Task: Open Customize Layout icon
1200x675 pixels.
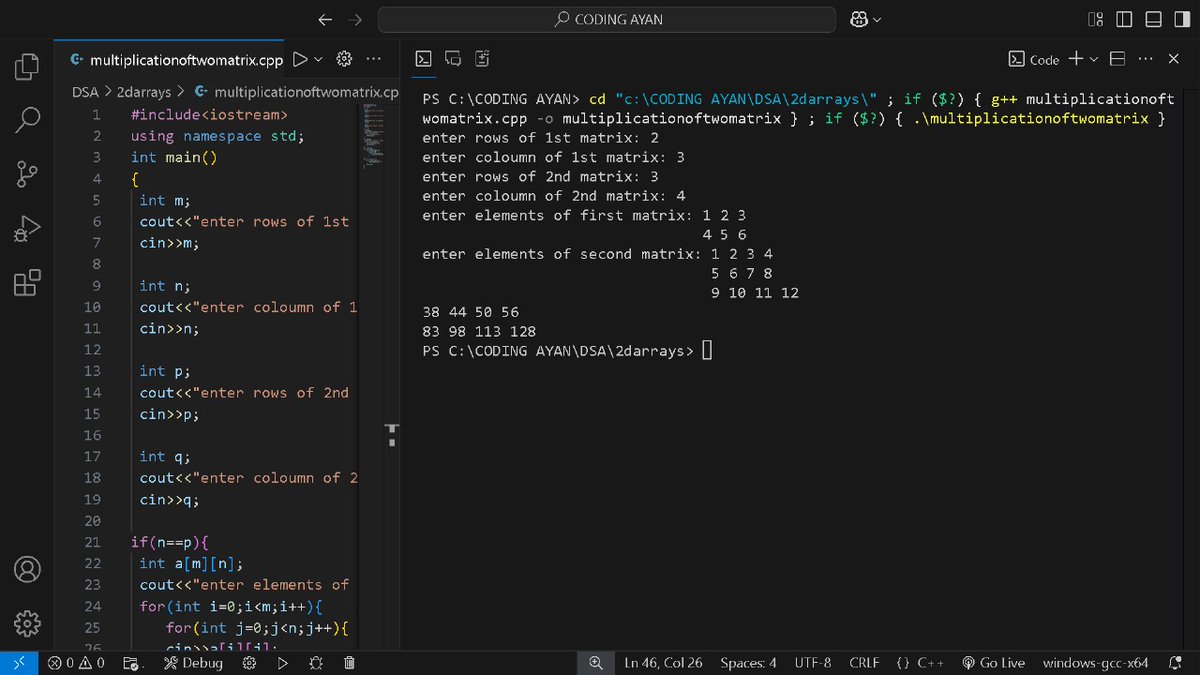Action: [x=1095, y=19]
